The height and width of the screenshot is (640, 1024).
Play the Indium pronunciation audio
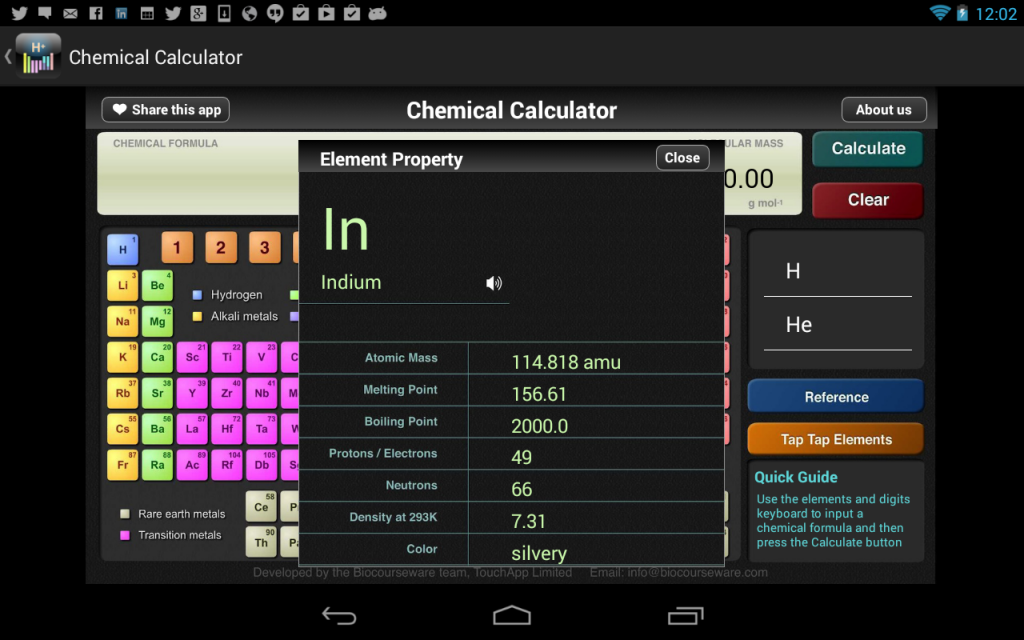point(493,283)
